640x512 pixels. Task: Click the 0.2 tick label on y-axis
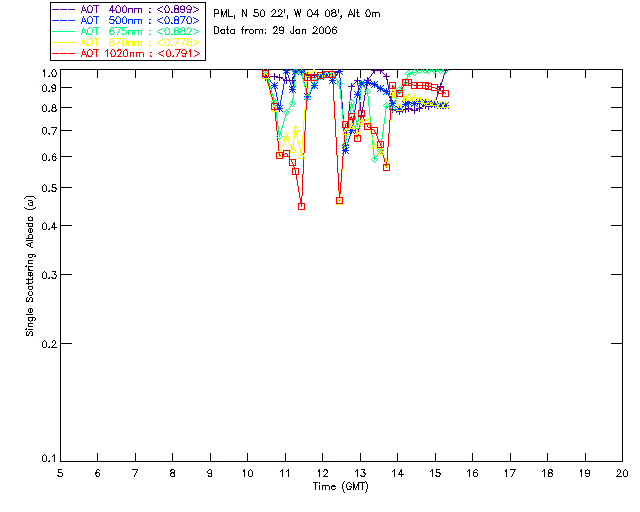coord(46,343)
